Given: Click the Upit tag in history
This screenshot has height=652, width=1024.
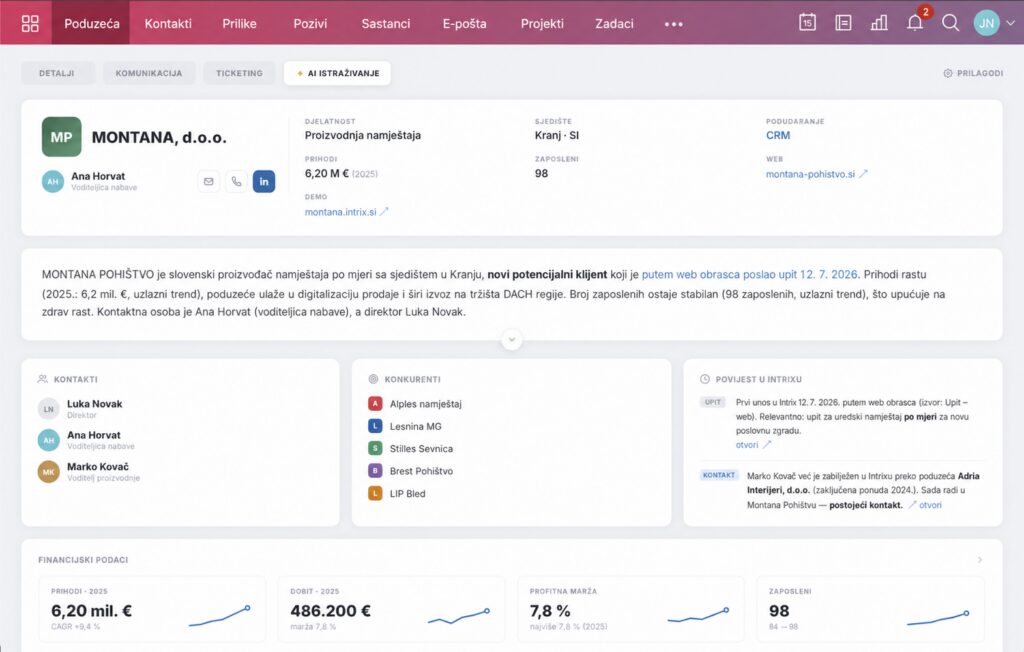Looking at the screenshot, I should (712, 402).
